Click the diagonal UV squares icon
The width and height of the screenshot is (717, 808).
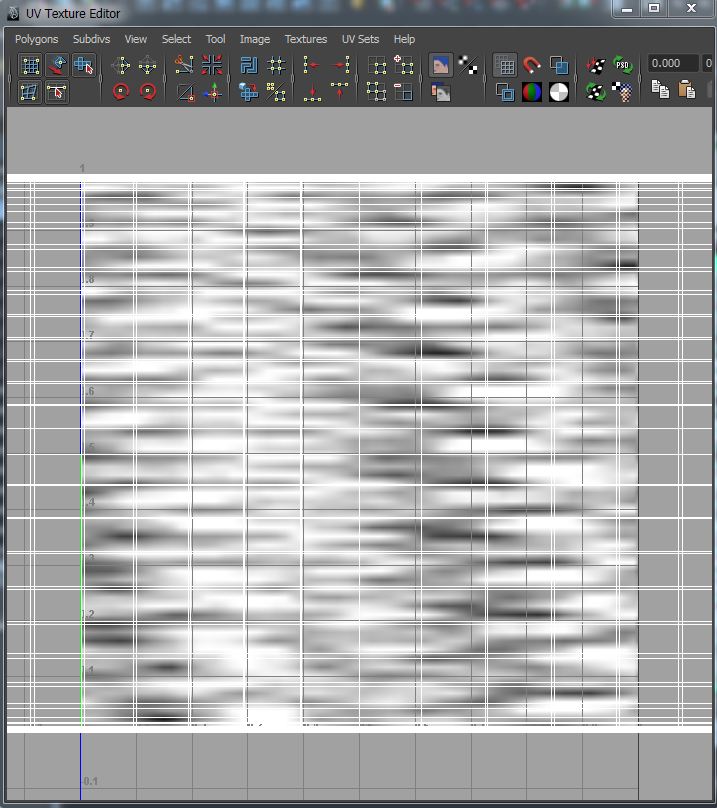276,92
